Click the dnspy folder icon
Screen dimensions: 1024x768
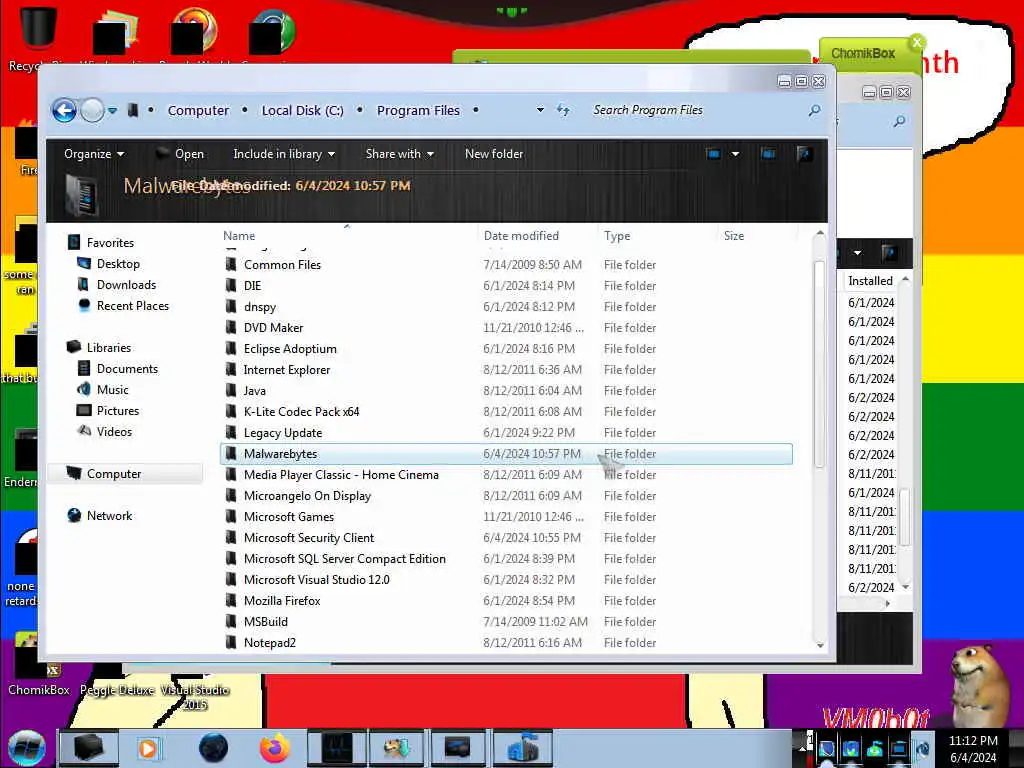[231, 306]
